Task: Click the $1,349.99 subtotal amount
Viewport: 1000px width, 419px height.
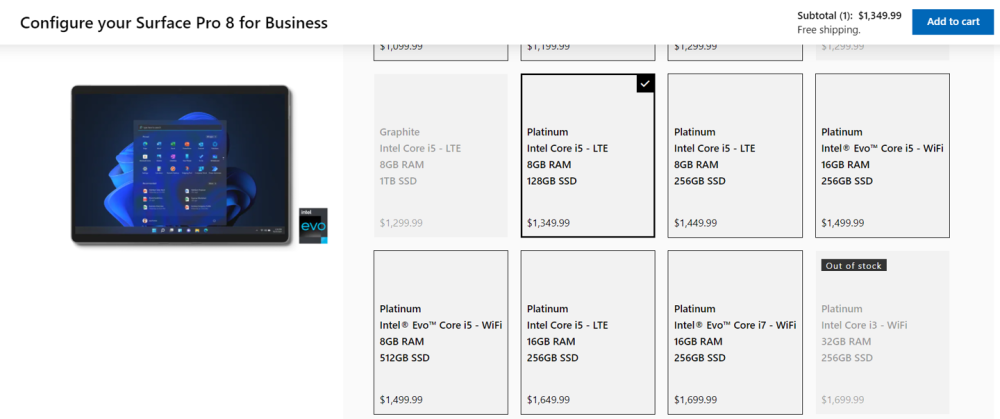Action: point(880,16)
